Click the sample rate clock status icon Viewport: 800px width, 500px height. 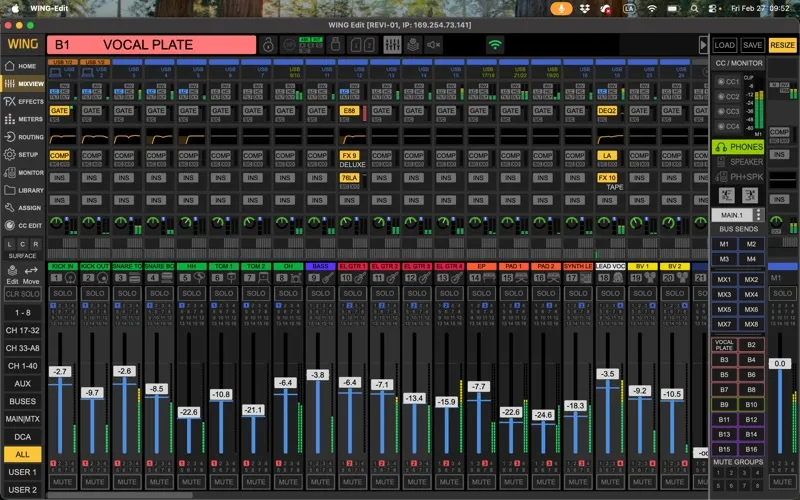311,45
